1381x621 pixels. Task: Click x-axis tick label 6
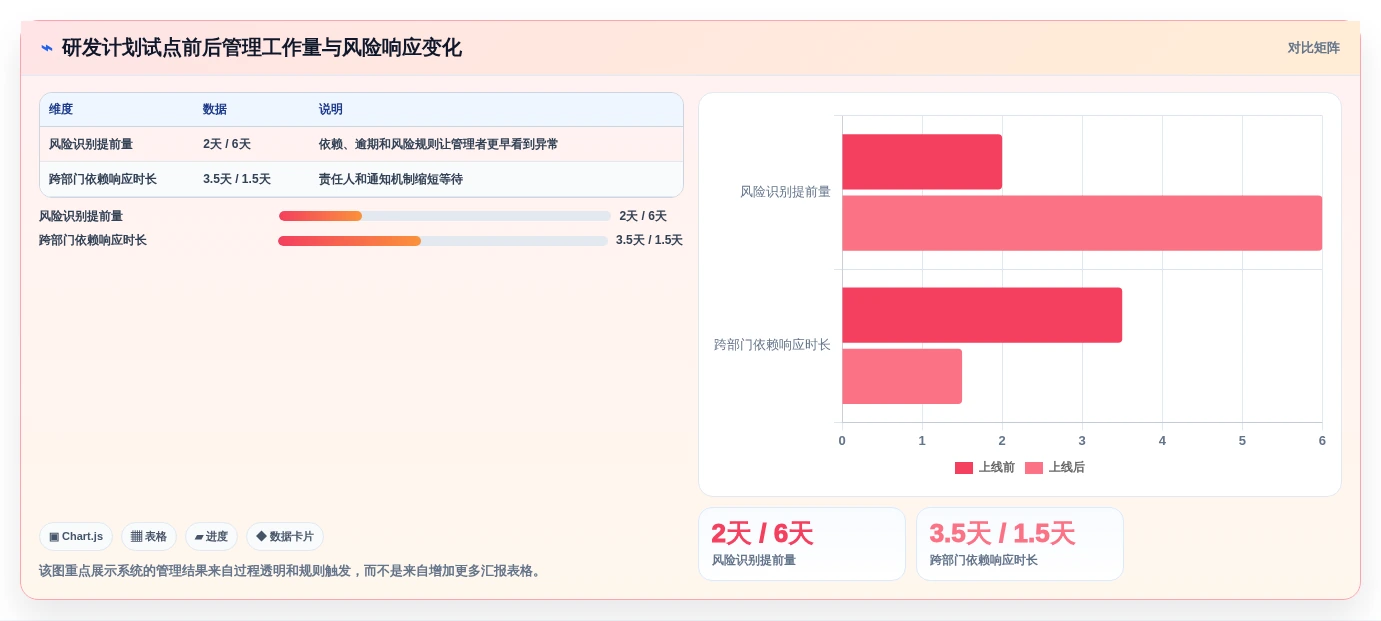[x=1322, y=441]
